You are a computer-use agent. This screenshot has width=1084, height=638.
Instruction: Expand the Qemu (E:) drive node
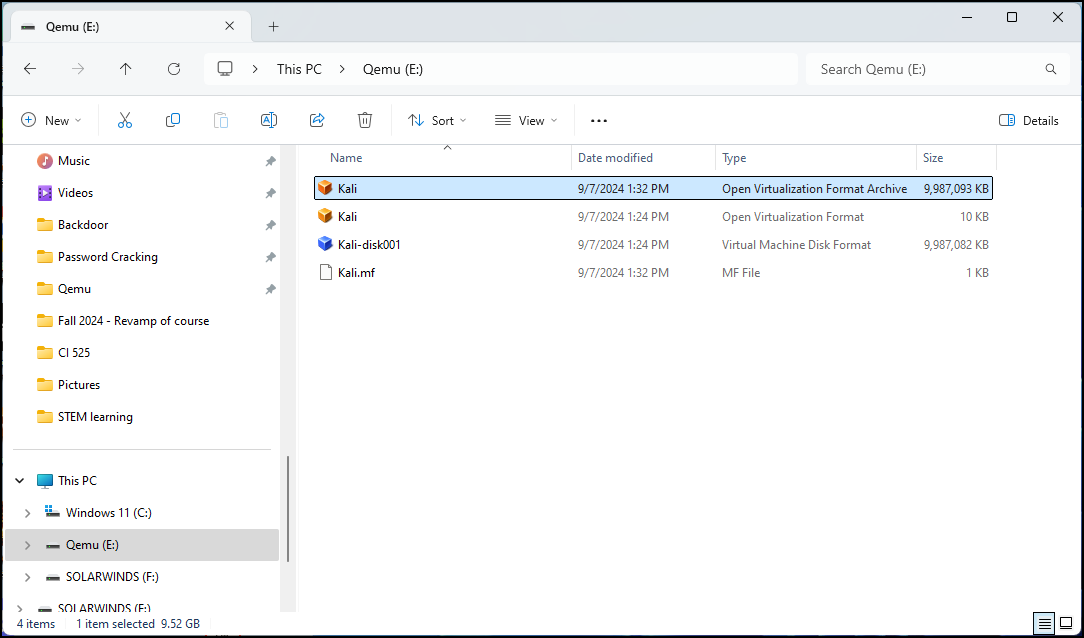click(28, 545)
